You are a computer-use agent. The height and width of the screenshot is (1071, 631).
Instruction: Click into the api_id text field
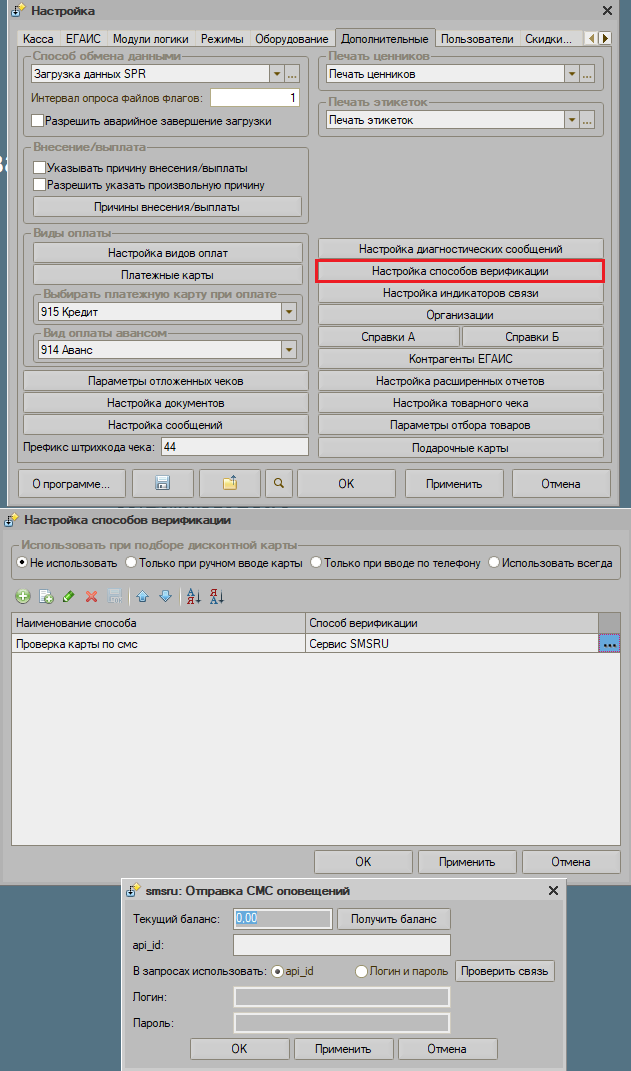point(341,945)
